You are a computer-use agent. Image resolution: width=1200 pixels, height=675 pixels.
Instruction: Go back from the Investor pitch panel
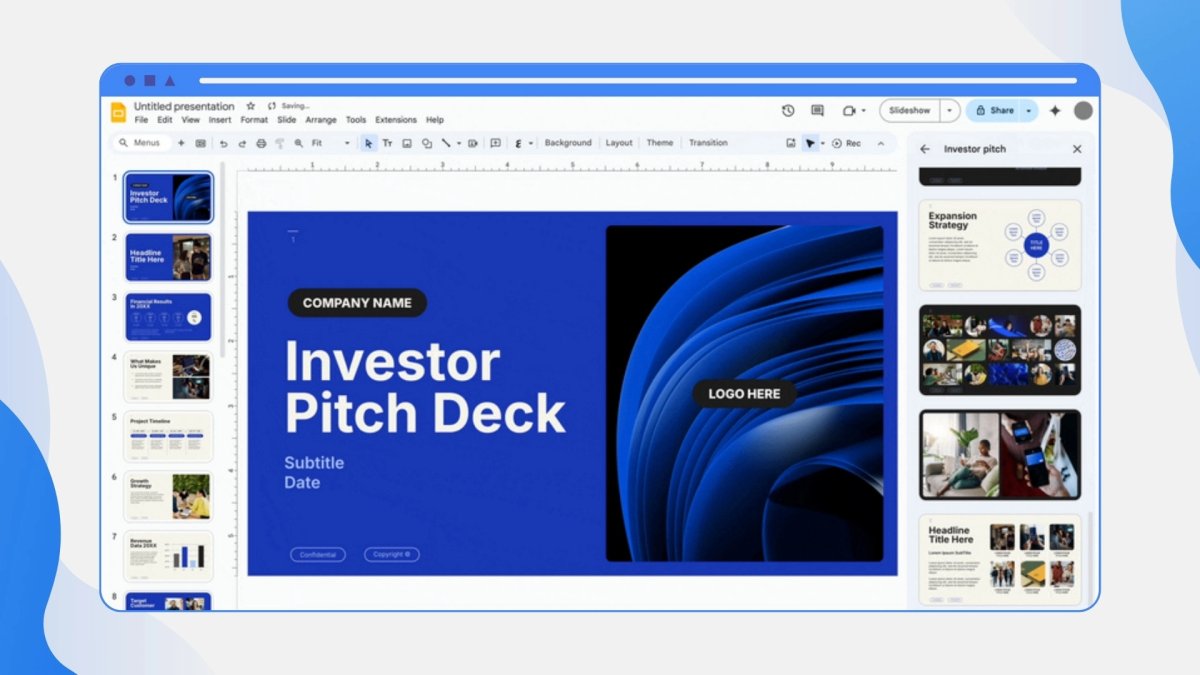tap(925, 149)
